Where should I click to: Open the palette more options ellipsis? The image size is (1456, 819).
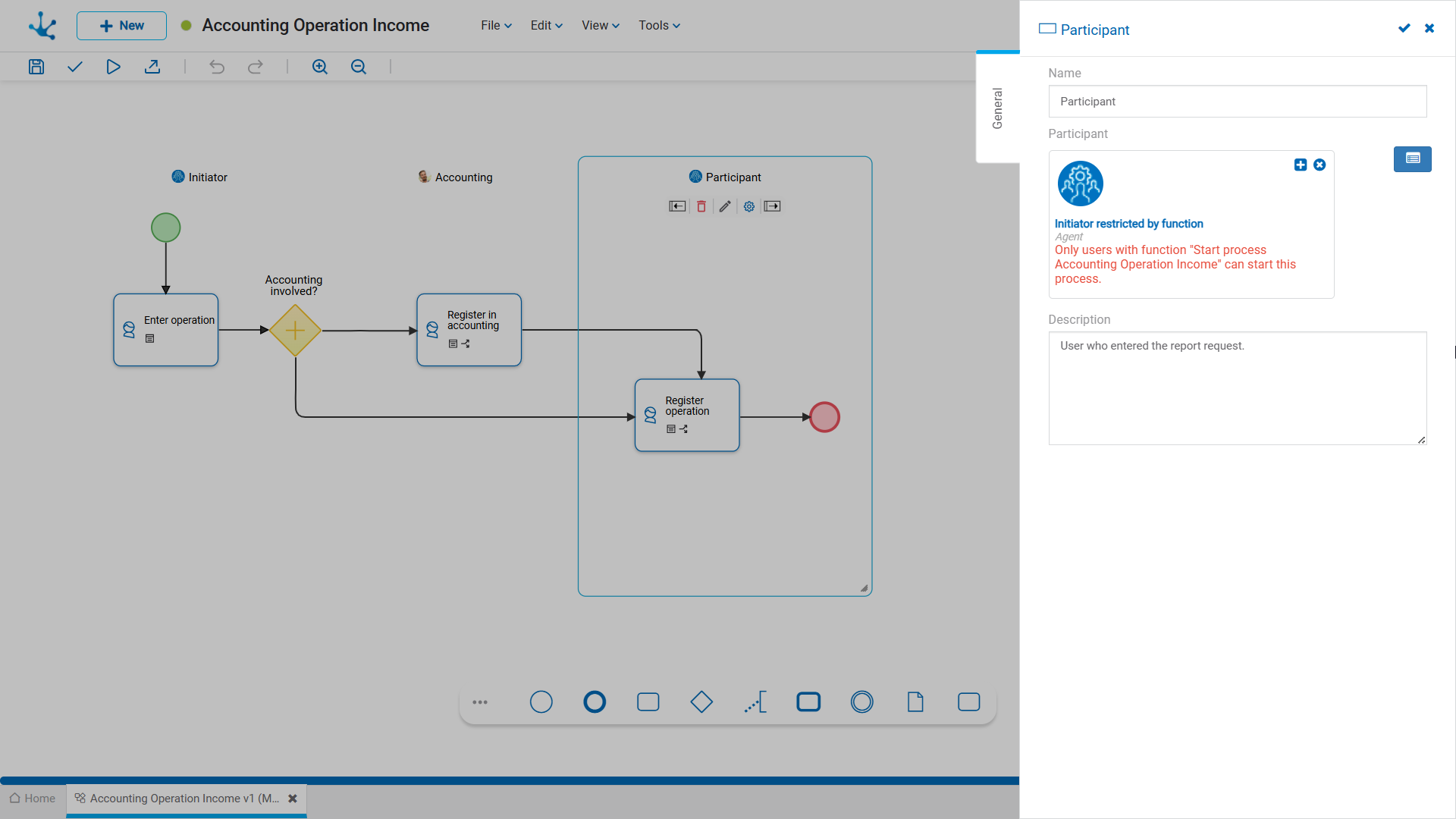click(480, 702)
